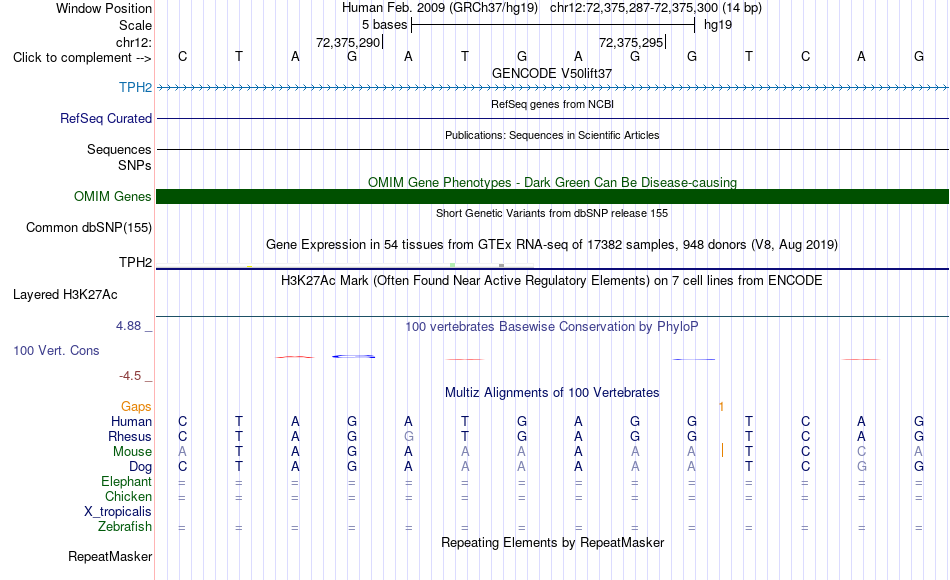Click the Zebrafish species label
The height and width of the screenshot is (580, 950).
tap(125, 527)
